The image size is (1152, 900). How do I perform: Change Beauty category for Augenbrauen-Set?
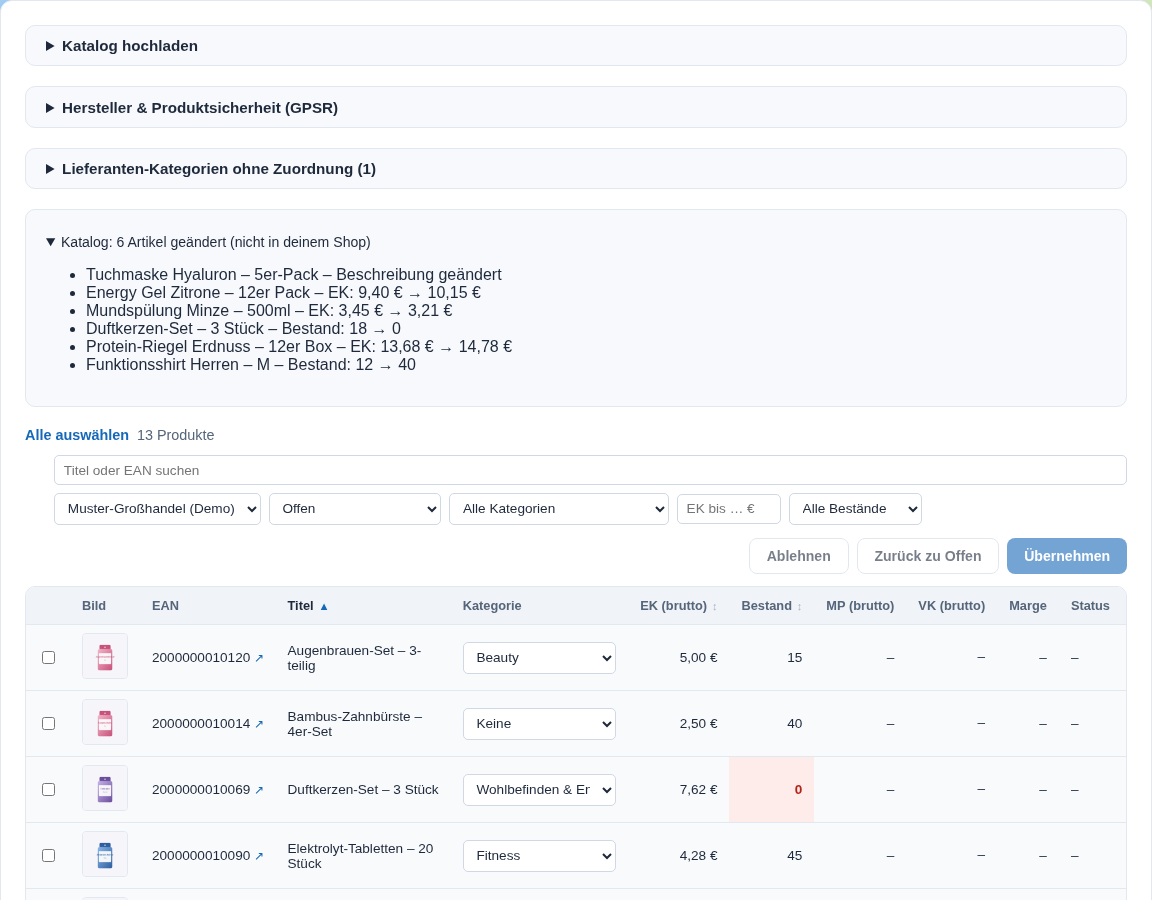tap(539, 658)
